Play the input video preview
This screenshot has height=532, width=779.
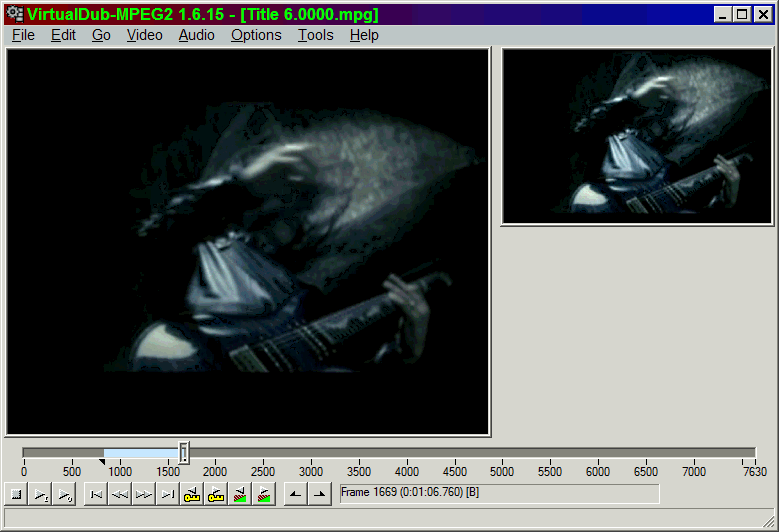click(40, 494)
